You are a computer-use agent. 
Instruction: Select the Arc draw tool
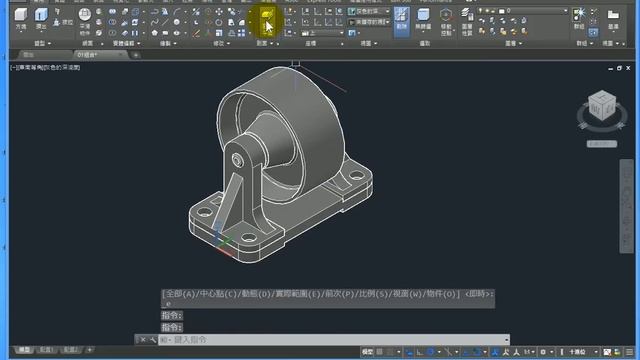pos(177,11)
